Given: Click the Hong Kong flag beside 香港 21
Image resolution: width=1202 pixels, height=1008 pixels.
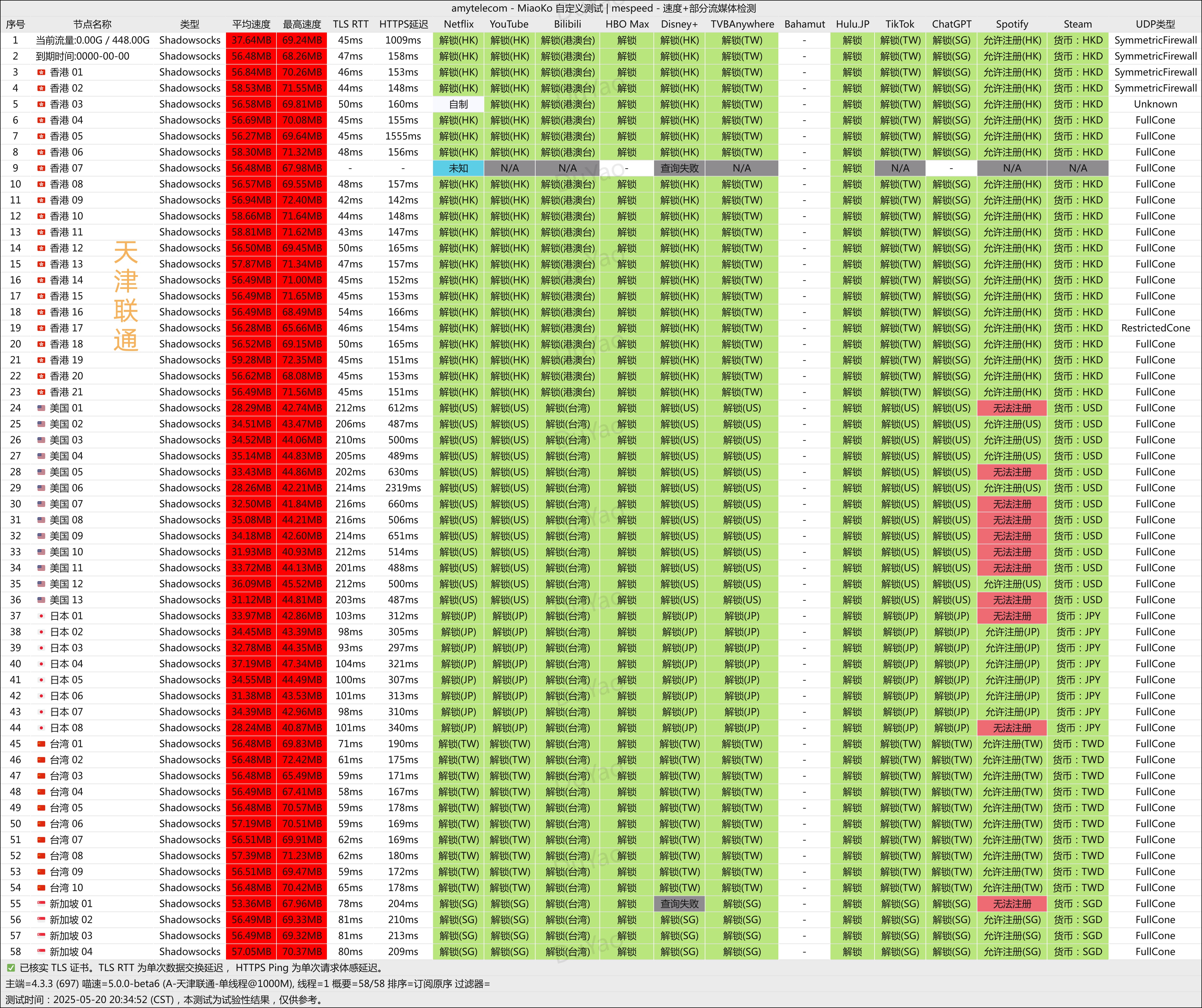Looking at the screenshot, I should coord(41,392).
